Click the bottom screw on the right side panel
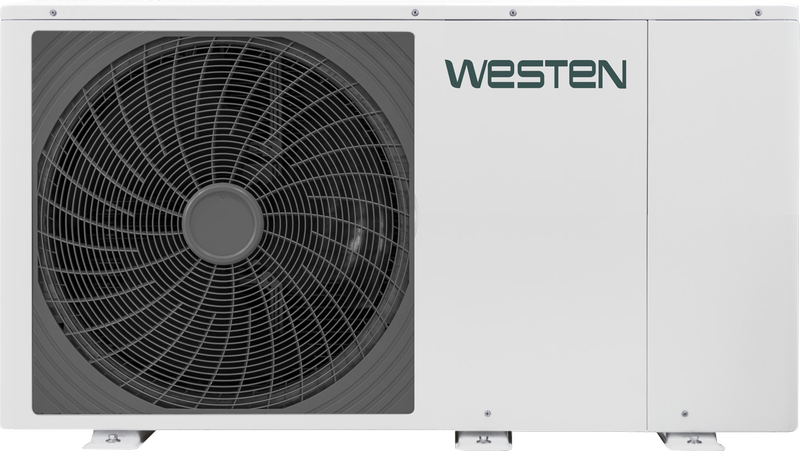 pos(684,413)
